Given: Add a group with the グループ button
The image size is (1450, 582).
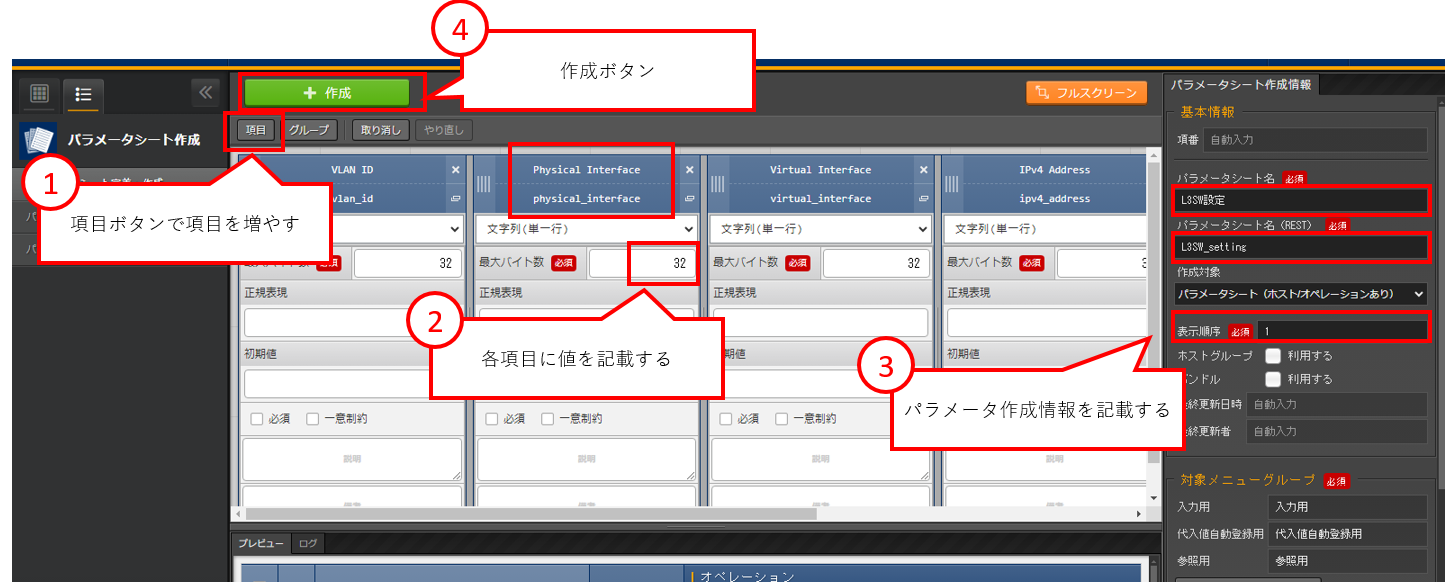Looking at the screenshot, I should coord(308,130).
